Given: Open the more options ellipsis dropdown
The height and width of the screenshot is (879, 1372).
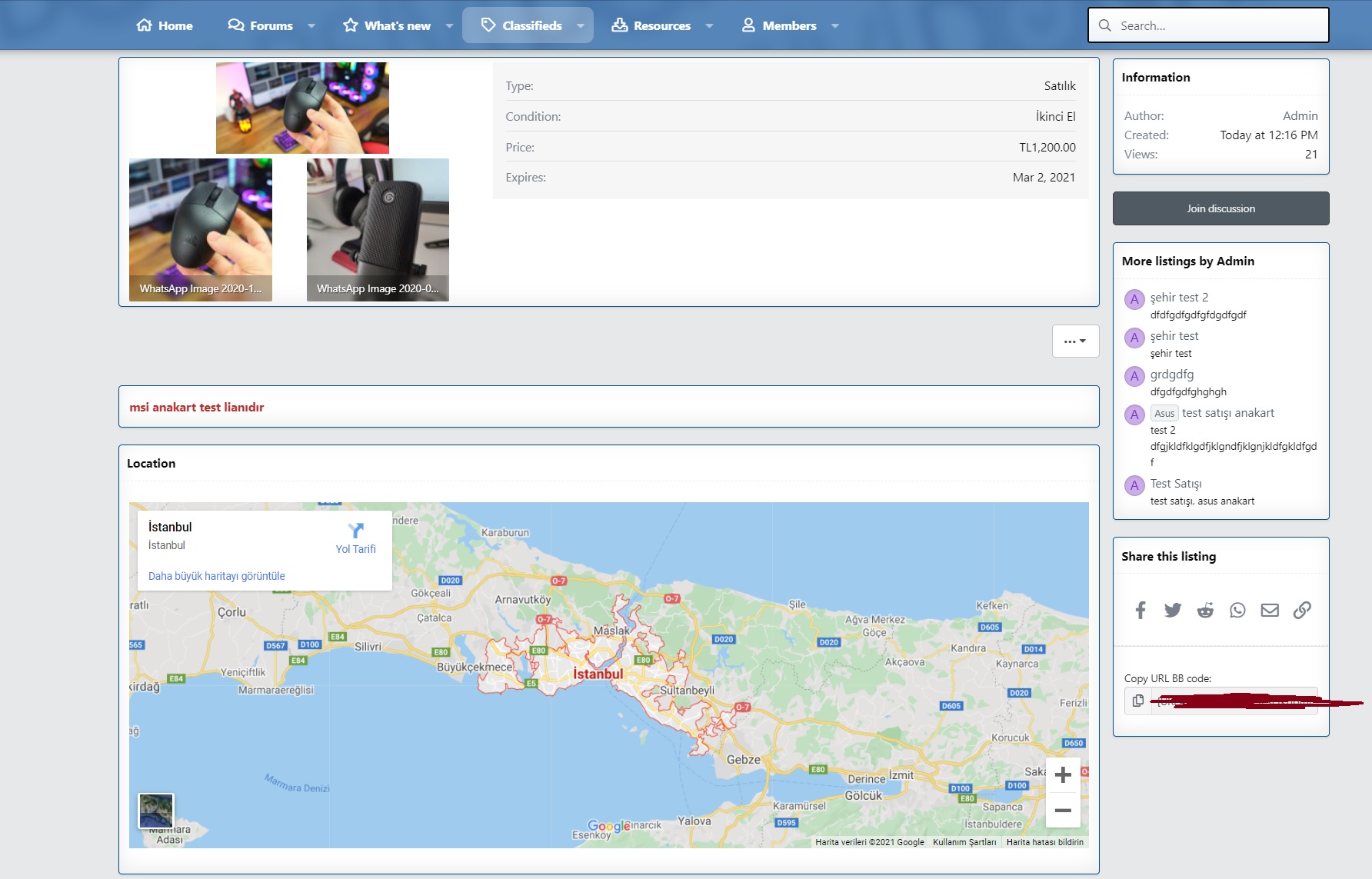Looking at the screenshot, I should pos(1075,341).
